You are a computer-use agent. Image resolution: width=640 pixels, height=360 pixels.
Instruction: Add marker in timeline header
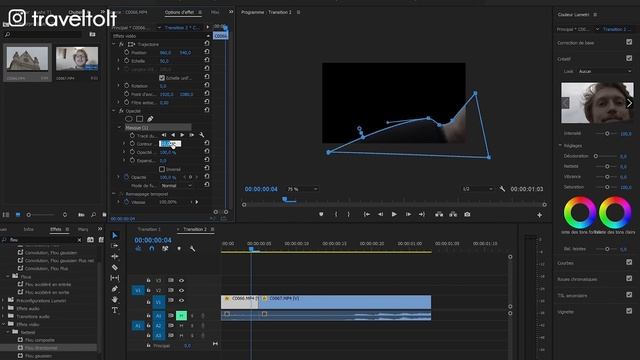point(179,248)
